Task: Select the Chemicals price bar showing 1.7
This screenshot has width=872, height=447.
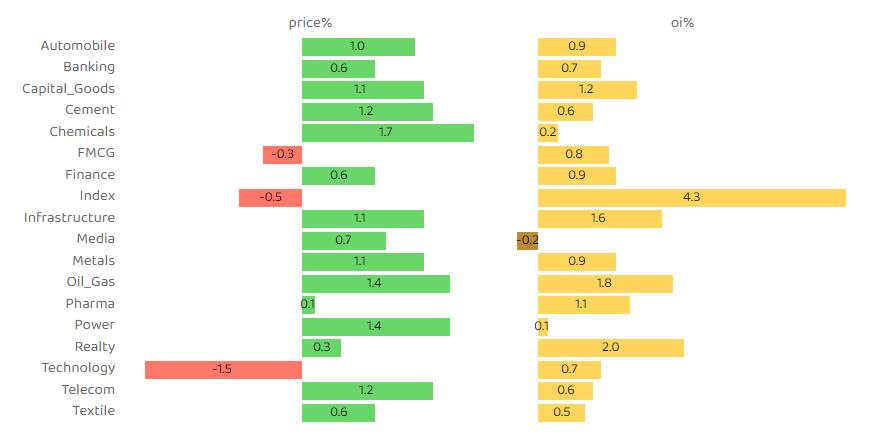Action: (x=387, y=132)
